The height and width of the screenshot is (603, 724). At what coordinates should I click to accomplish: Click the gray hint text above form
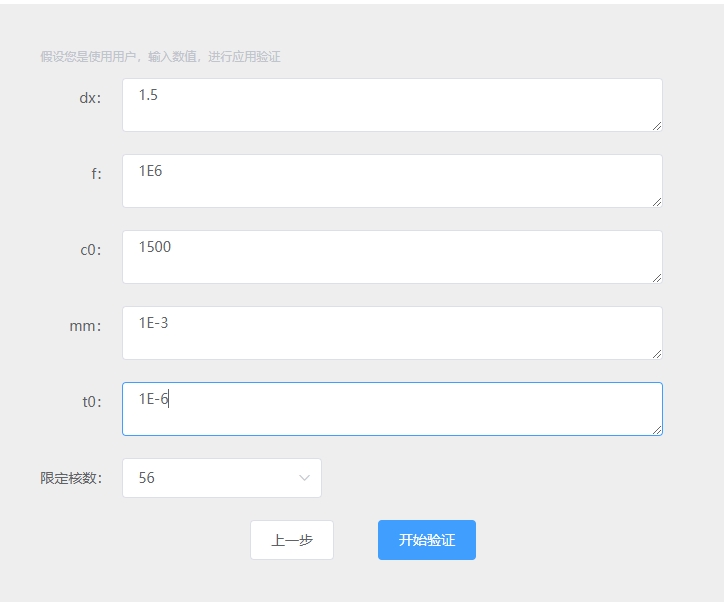(160, 57)
